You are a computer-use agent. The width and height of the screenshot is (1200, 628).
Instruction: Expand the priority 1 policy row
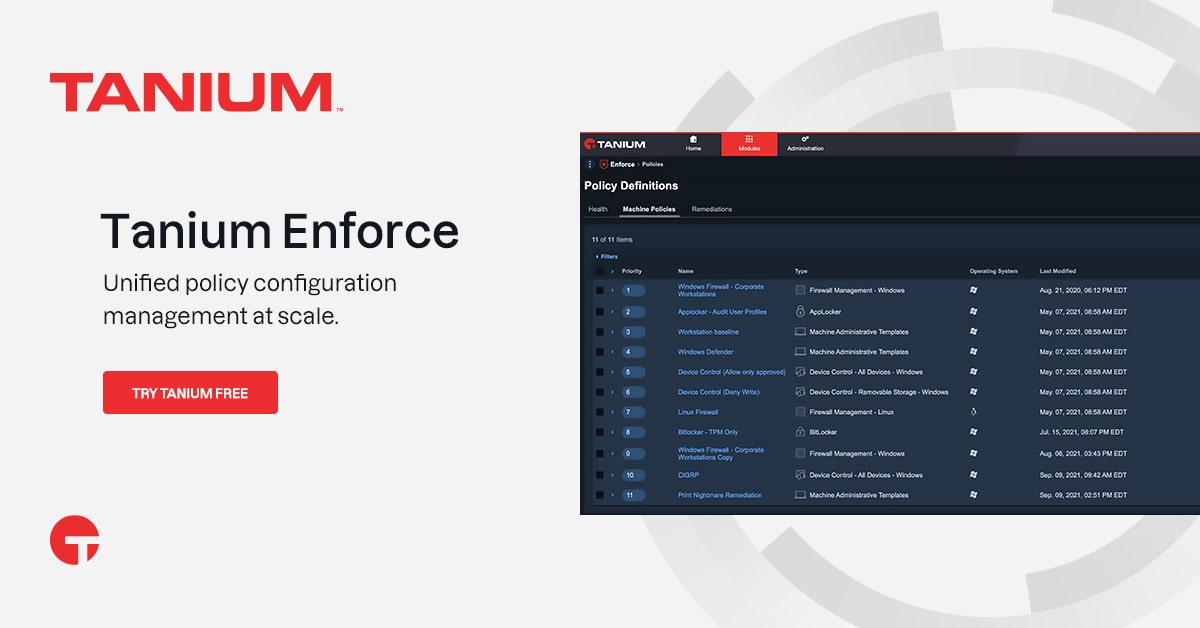pos(612,290)
